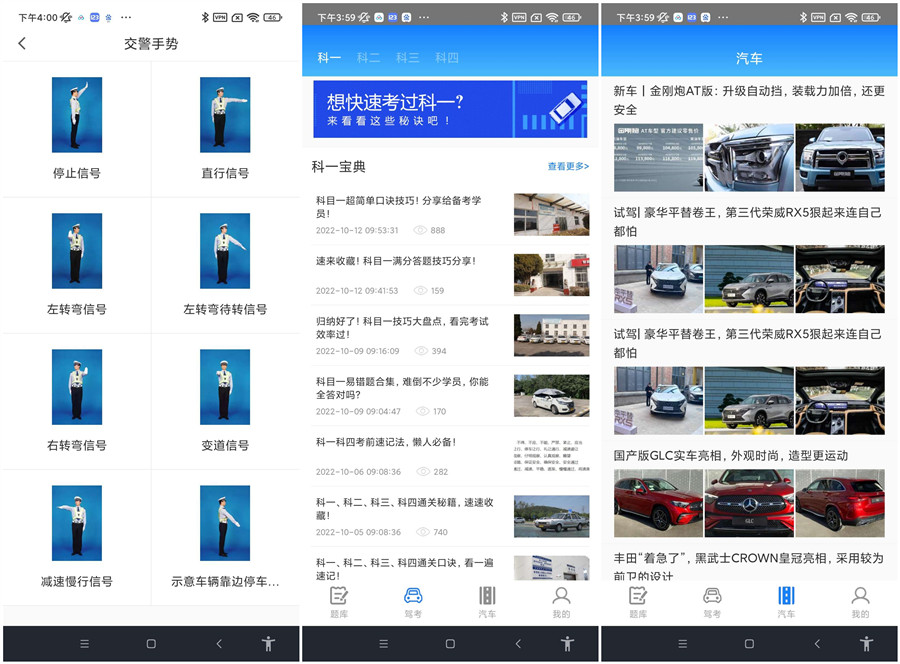View the red GLC front view photo
Viewport: 900px width, 664px height.
coord(749,503)
